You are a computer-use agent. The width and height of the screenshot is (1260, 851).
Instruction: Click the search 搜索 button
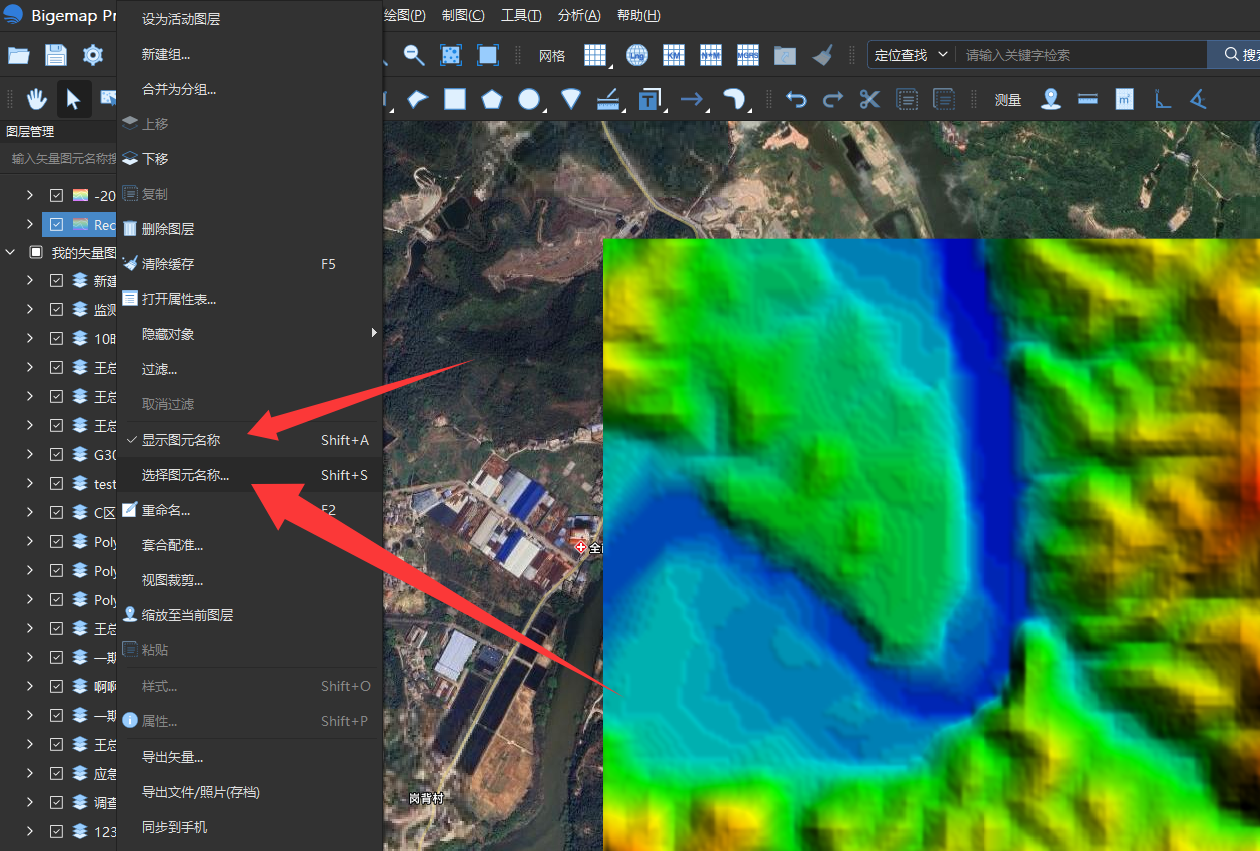coord(1234,55)
